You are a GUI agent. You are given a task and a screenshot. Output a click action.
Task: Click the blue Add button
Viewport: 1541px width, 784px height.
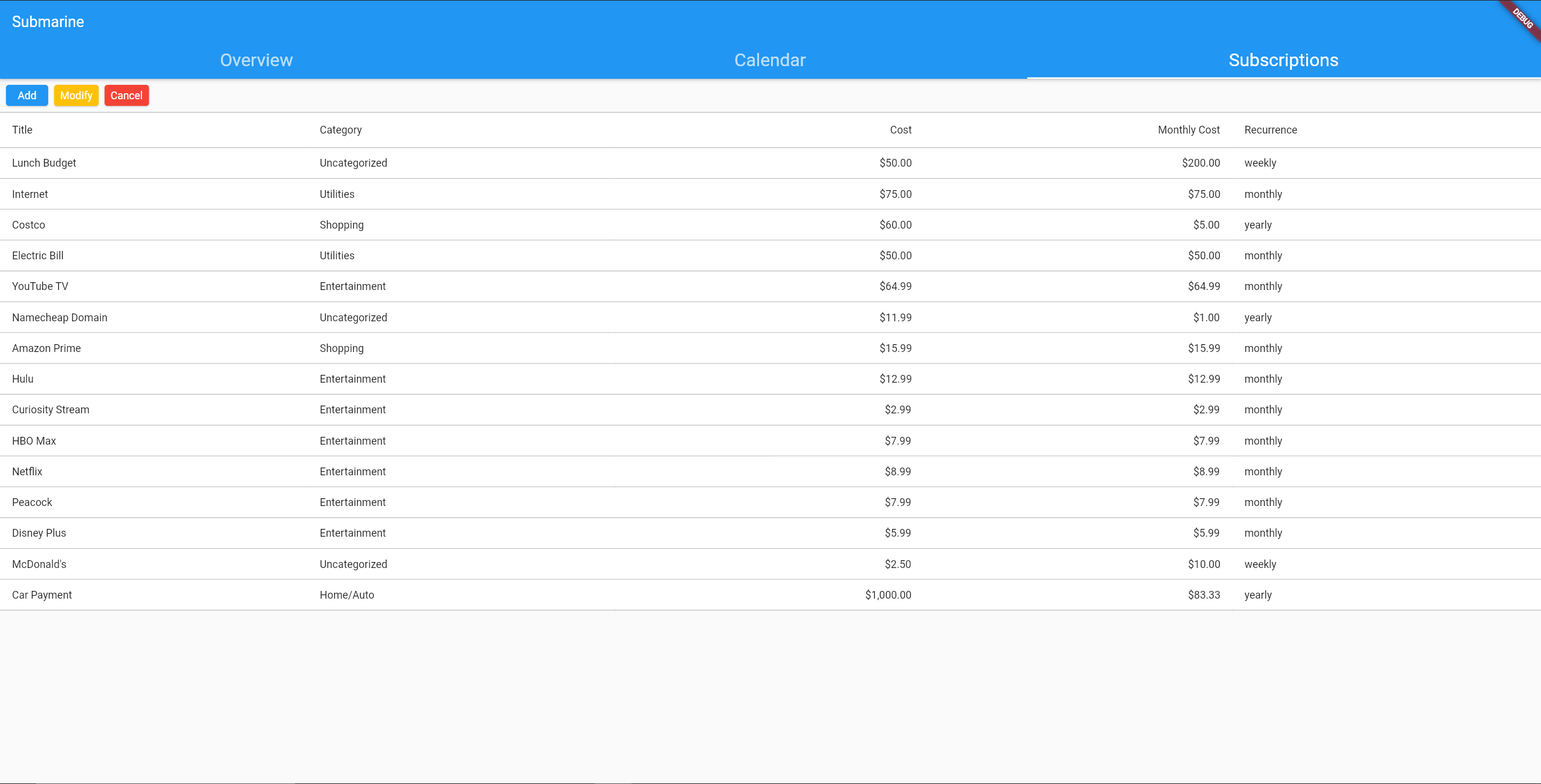(x=26, y=96)
